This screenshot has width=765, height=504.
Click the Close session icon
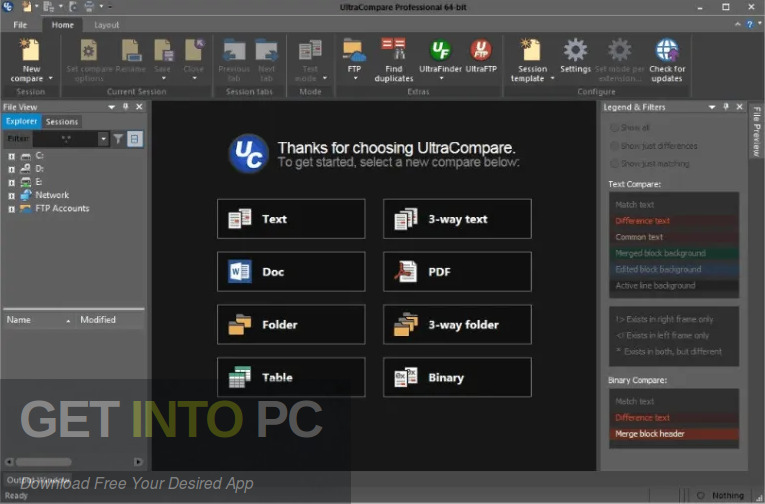tap(194, 50)
